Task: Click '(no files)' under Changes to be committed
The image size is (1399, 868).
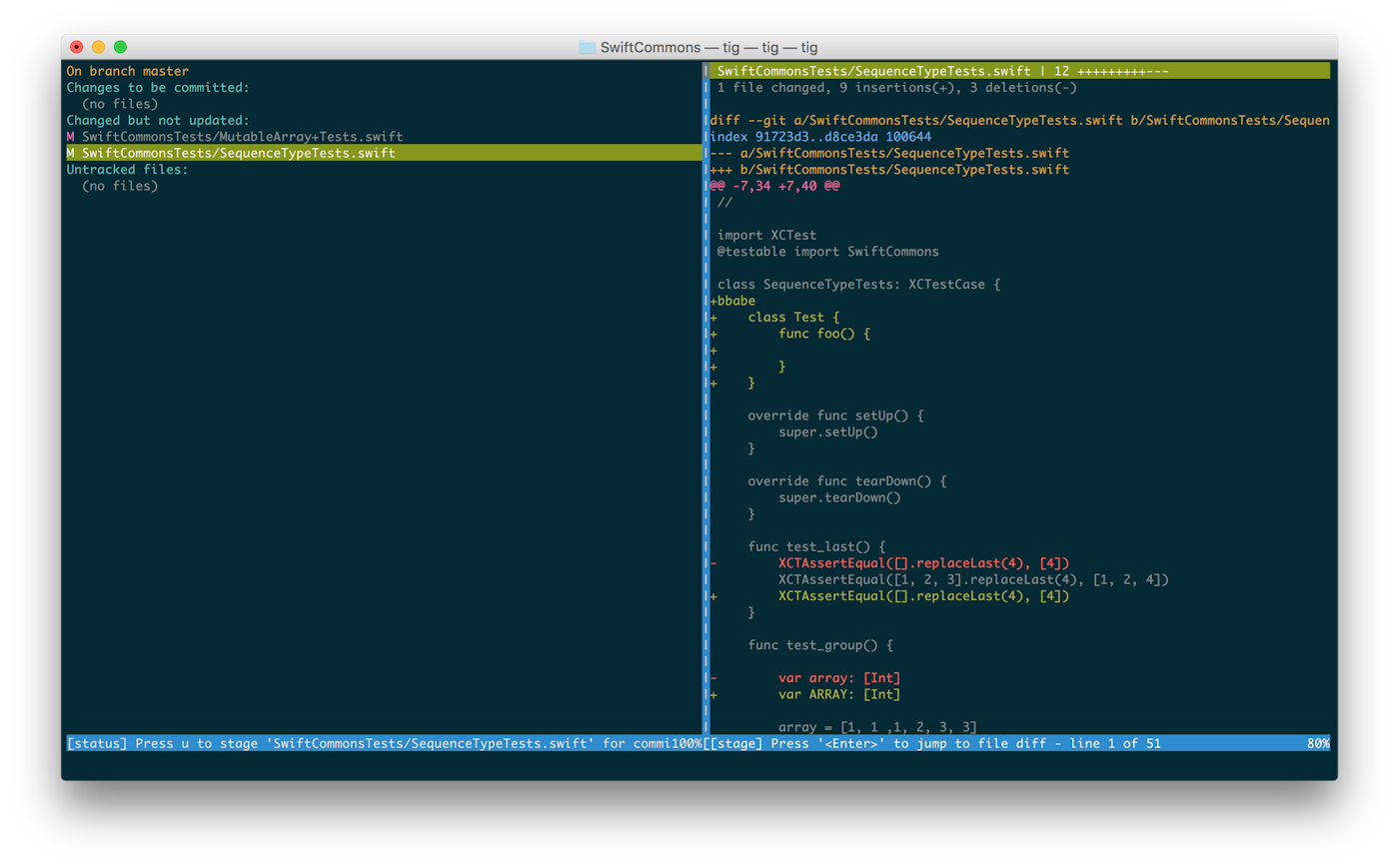Action: click(x=120, y=104)
